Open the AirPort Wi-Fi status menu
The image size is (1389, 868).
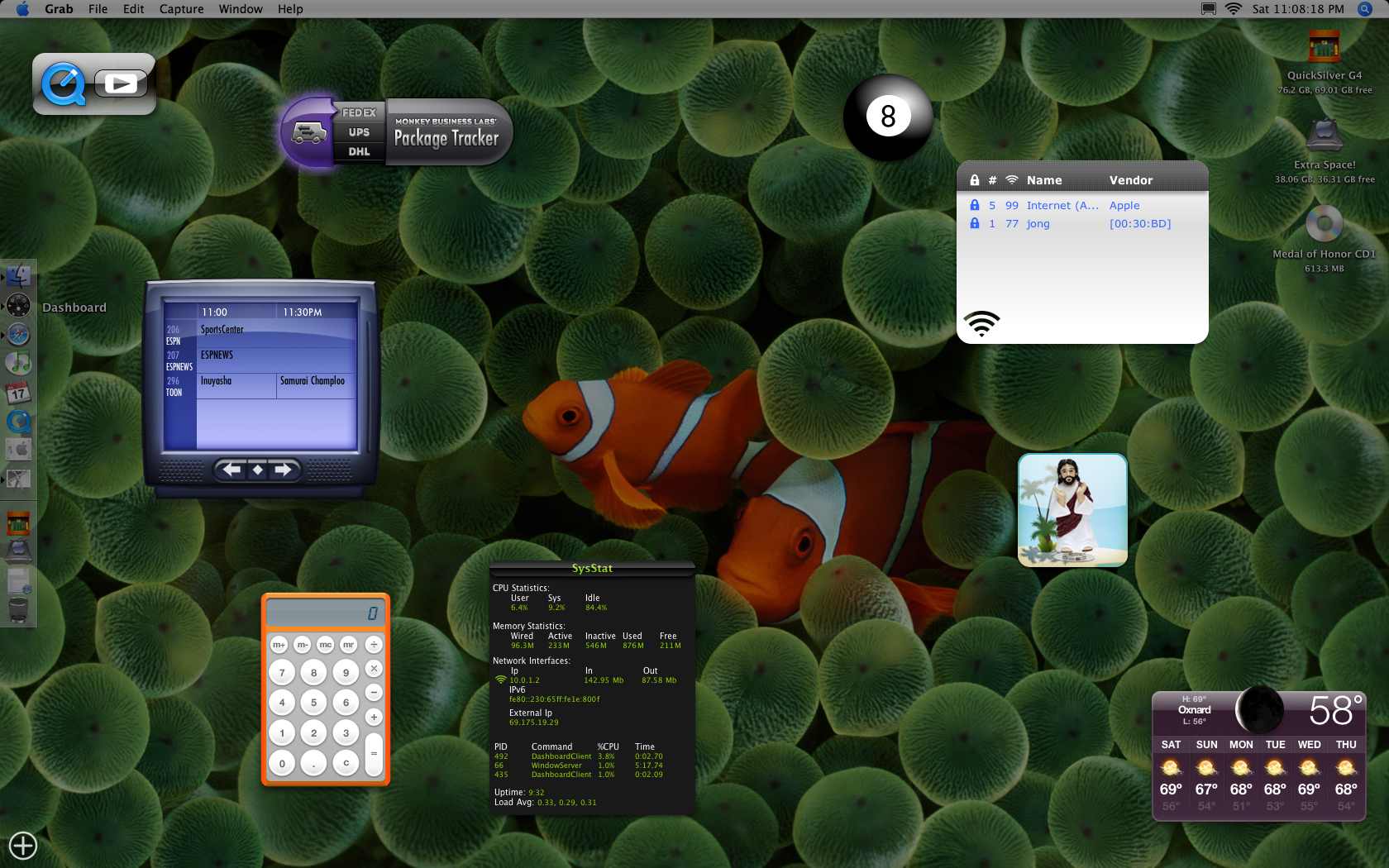[1233, 9]
